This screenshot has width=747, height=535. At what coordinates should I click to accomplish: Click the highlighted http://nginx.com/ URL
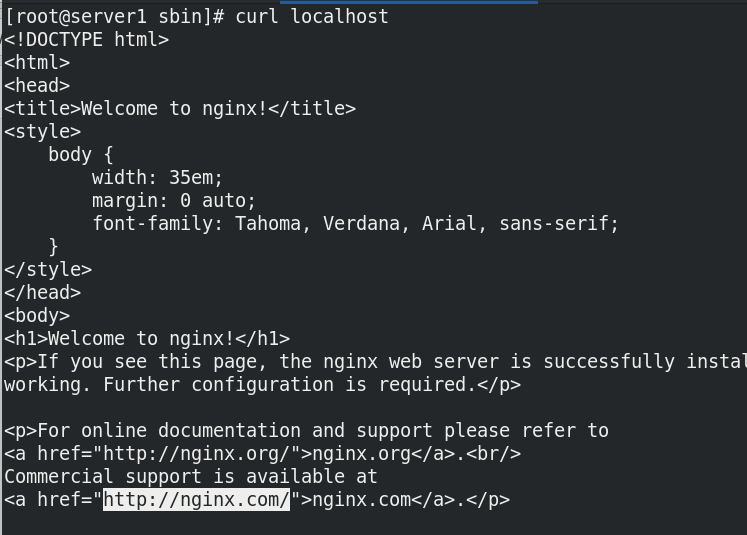point(196,500)
